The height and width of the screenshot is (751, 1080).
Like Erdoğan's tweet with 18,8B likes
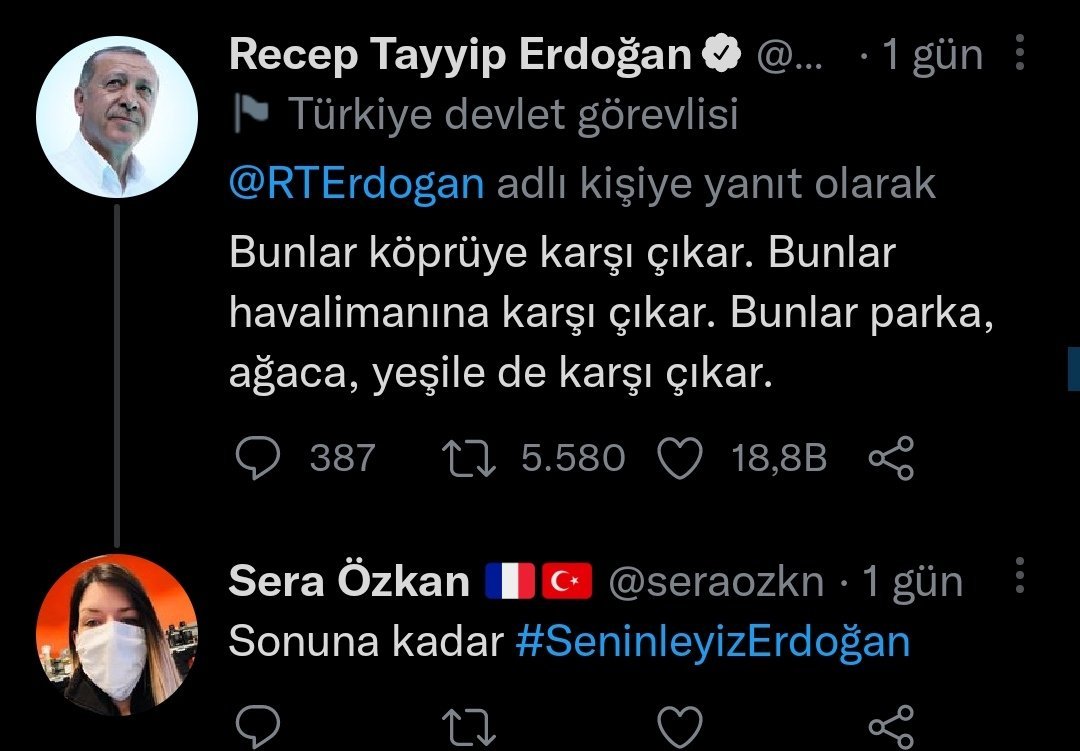click(x=681, y=458)
